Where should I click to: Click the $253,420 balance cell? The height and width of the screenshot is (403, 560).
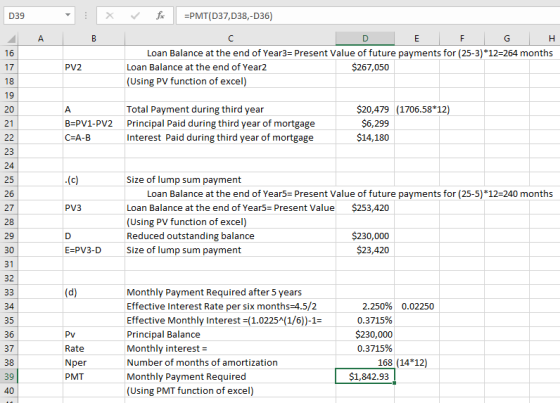[x=365, y=208]
